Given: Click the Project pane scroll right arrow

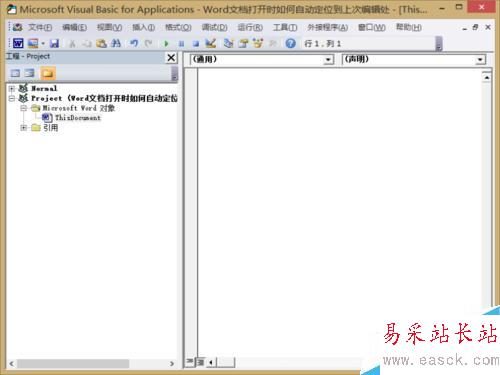Looking at the screenshot, I should point(172,364).
